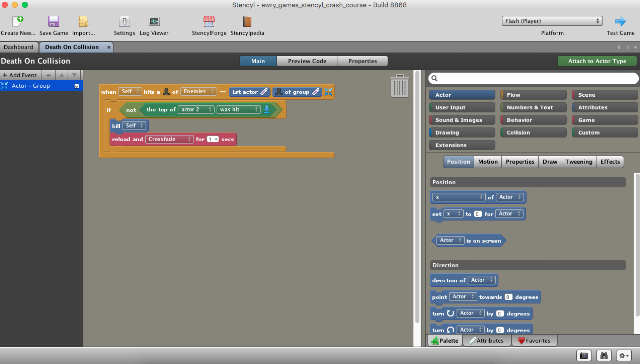This screenshot has width=640, height=364.
Task: Open 'Self' dropdown in kill block
Action: coord(134,126)
